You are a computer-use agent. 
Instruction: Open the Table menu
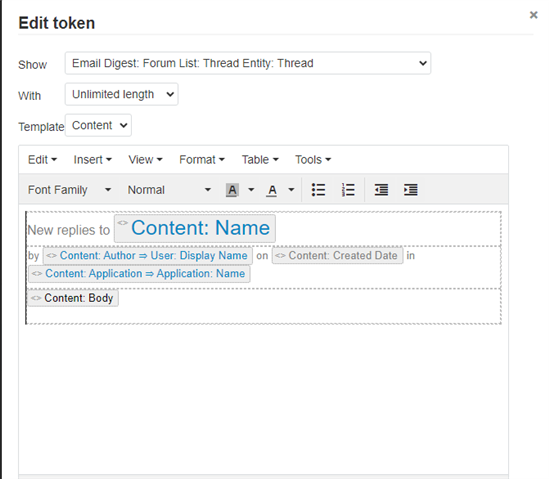260,160
